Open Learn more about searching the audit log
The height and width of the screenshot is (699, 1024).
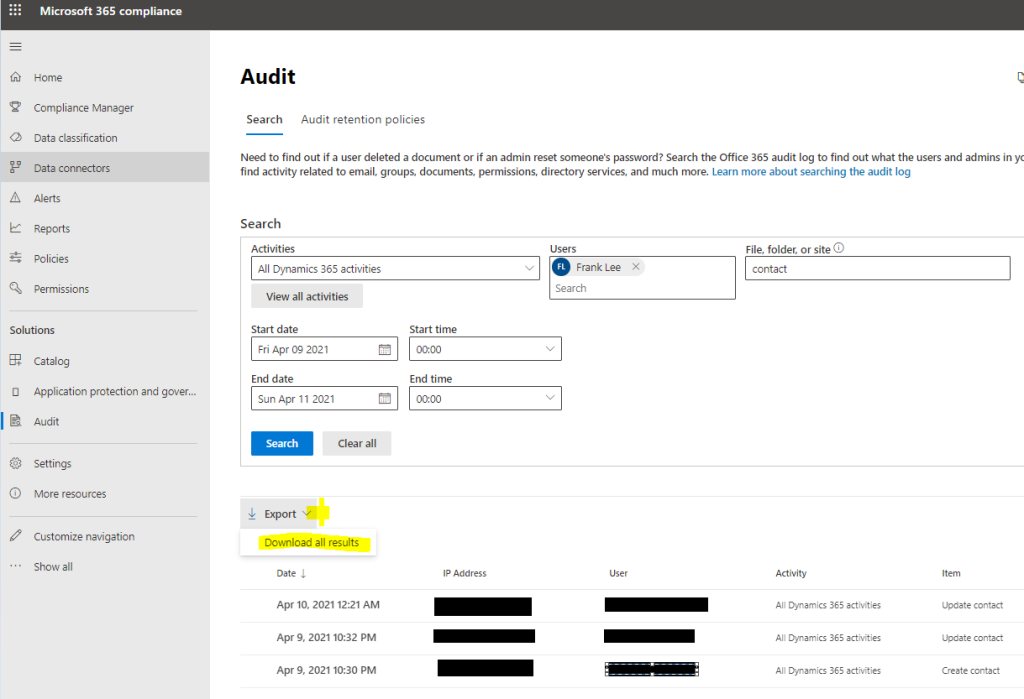811,172
